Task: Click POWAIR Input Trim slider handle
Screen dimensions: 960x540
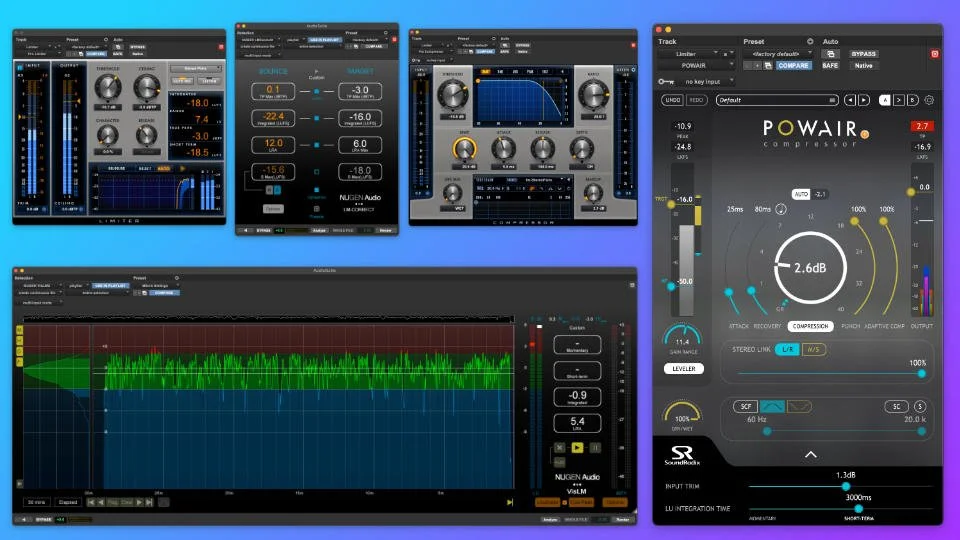Action: click(x=846, y=486)
